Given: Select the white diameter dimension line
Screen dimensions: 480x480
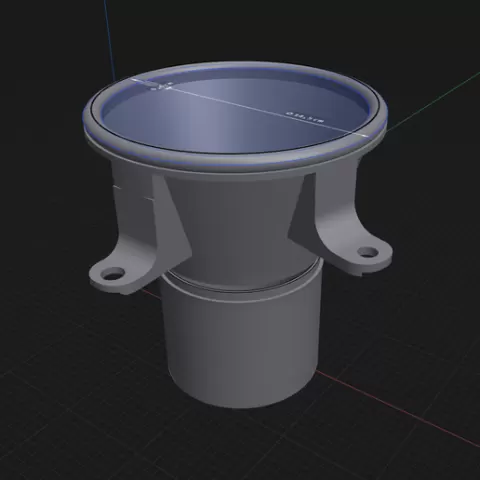Looking at the screenshot, I should point(248,107).
